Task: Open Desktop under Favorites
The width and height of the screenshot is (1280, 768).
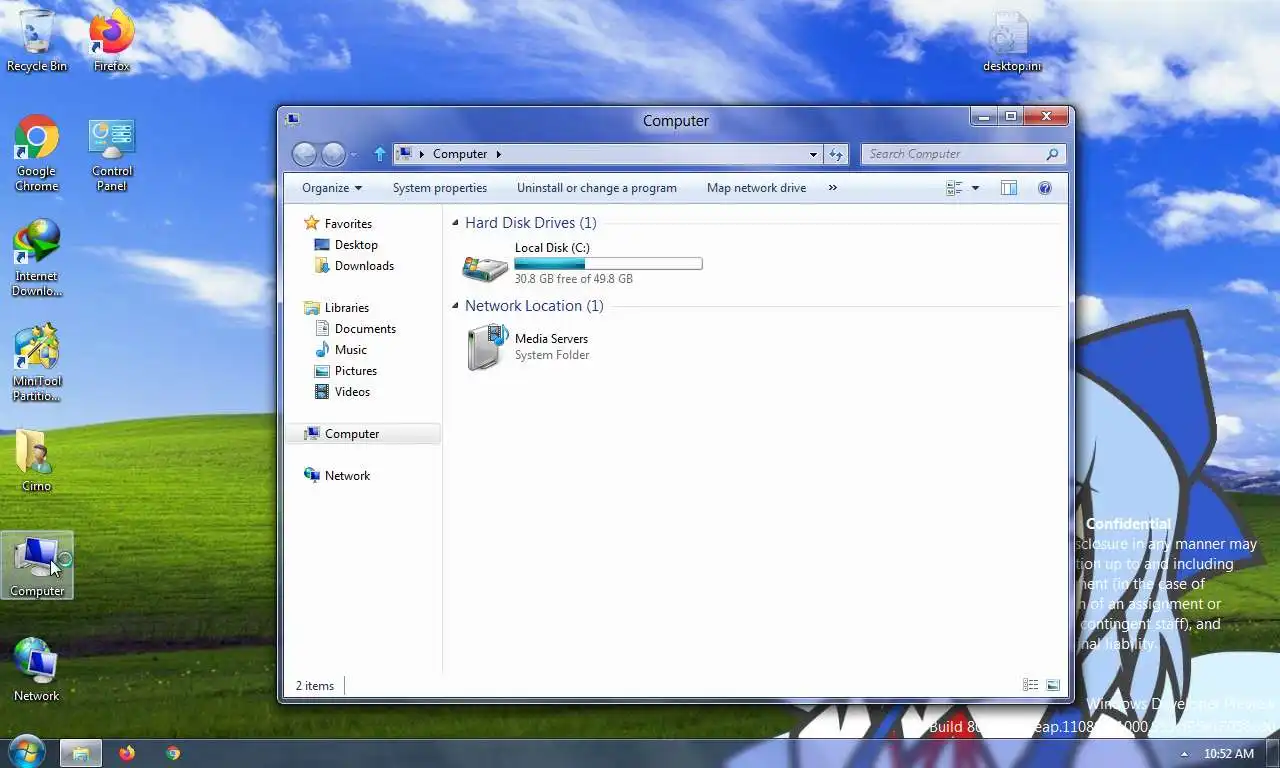Action: (356, 245)
